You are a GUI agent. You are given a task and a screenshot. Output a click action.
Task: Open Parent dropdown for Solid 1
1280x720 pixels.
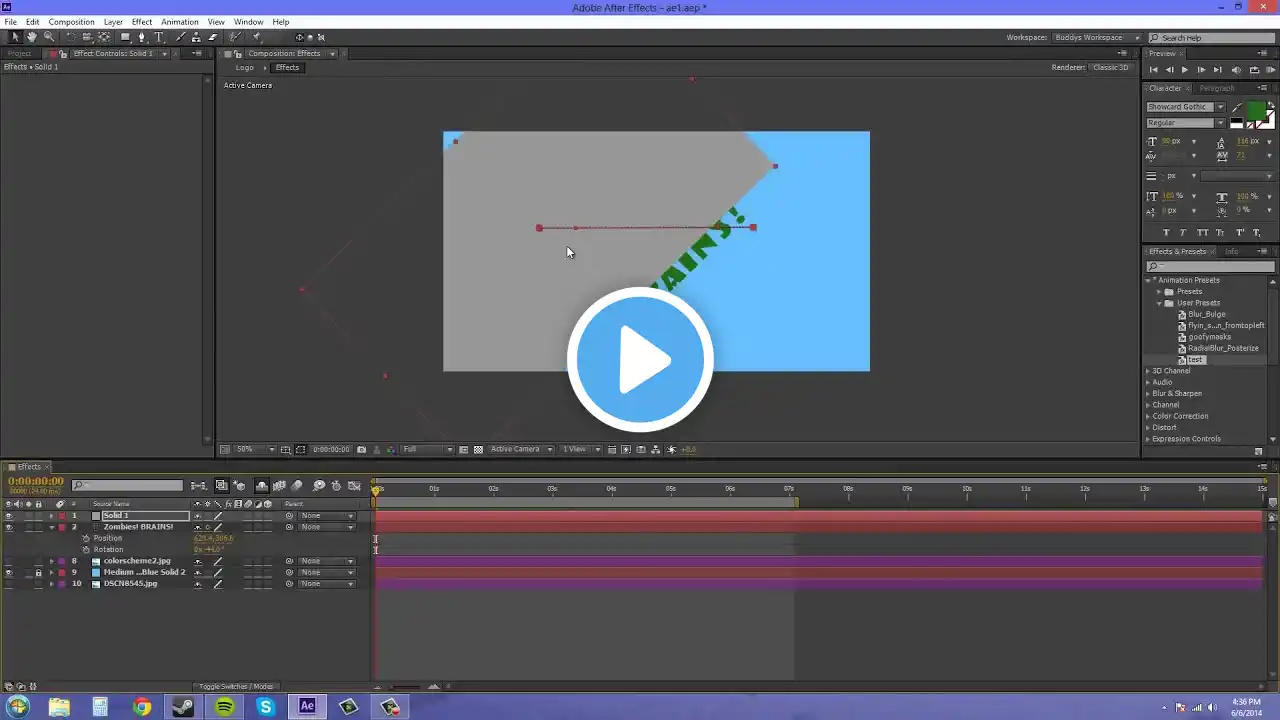pos(327,516)
